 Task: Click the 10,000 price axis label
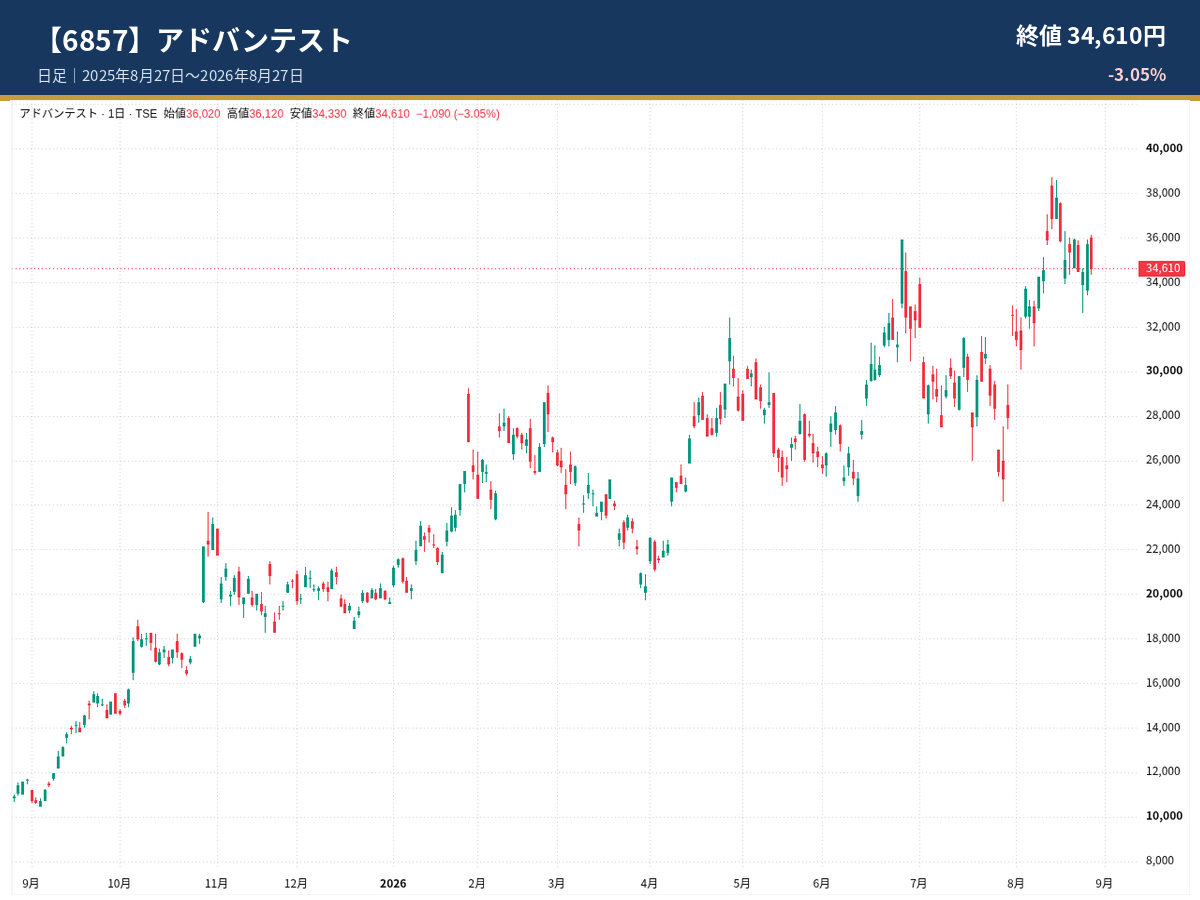pos(1164,816)
